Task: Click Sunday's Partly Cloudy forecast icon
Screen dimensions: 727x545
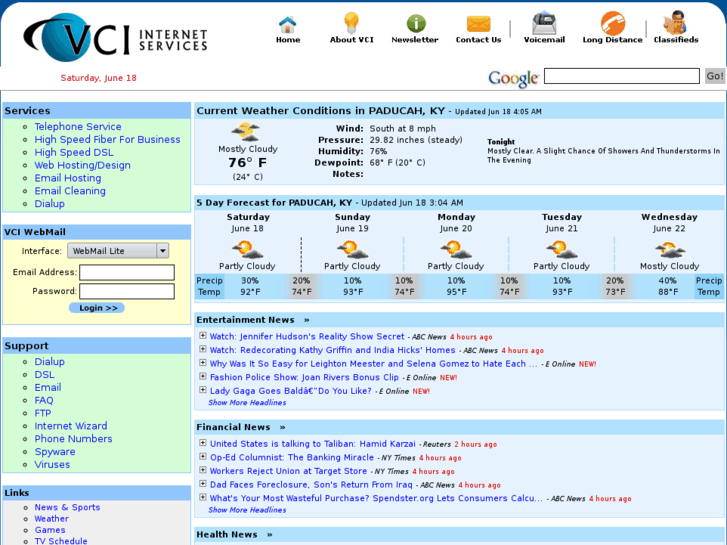Action: pyautogui.click(x=352, y=250)
